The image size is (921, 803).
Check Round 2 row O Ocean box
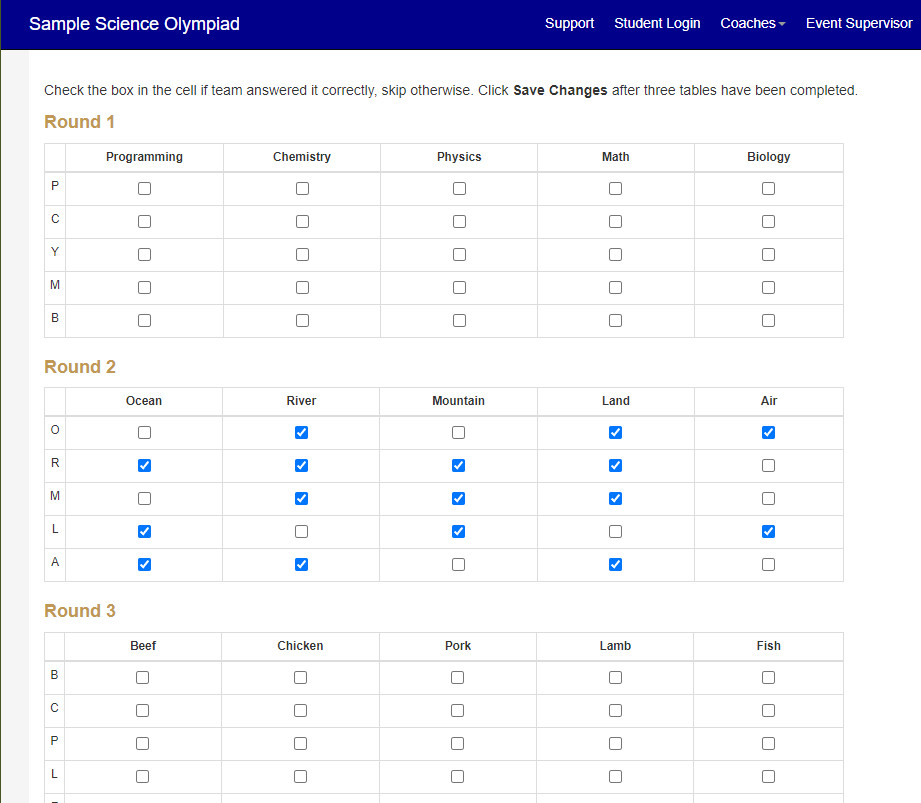point(144,432)
